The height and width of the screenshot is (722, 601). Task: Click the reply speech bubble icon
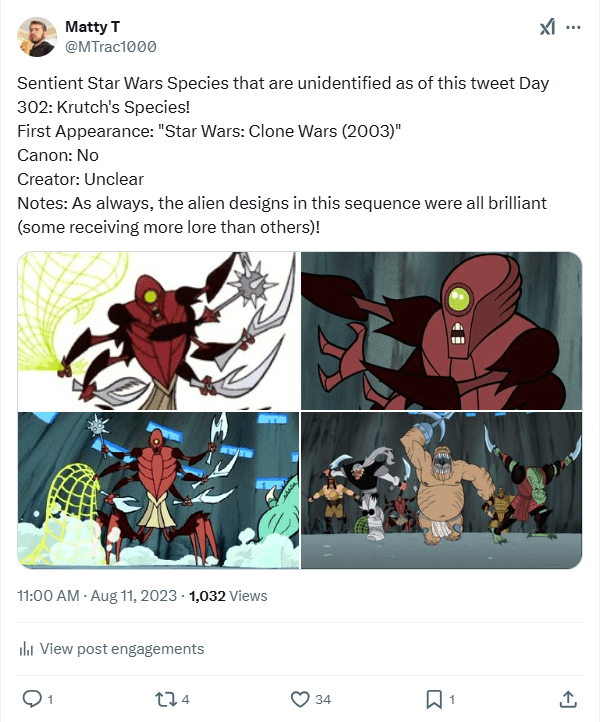[31, 697]
